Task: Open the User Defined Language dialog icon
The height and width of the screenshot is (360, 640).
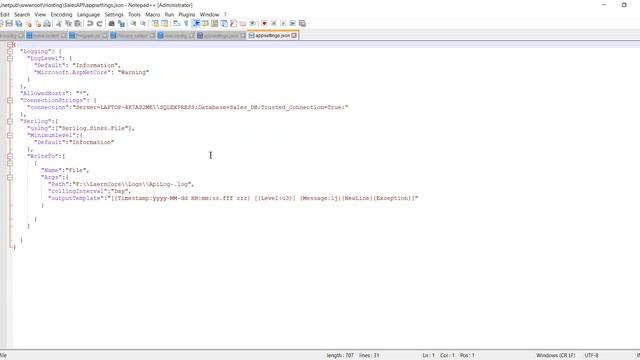Action: coord(205,24)
